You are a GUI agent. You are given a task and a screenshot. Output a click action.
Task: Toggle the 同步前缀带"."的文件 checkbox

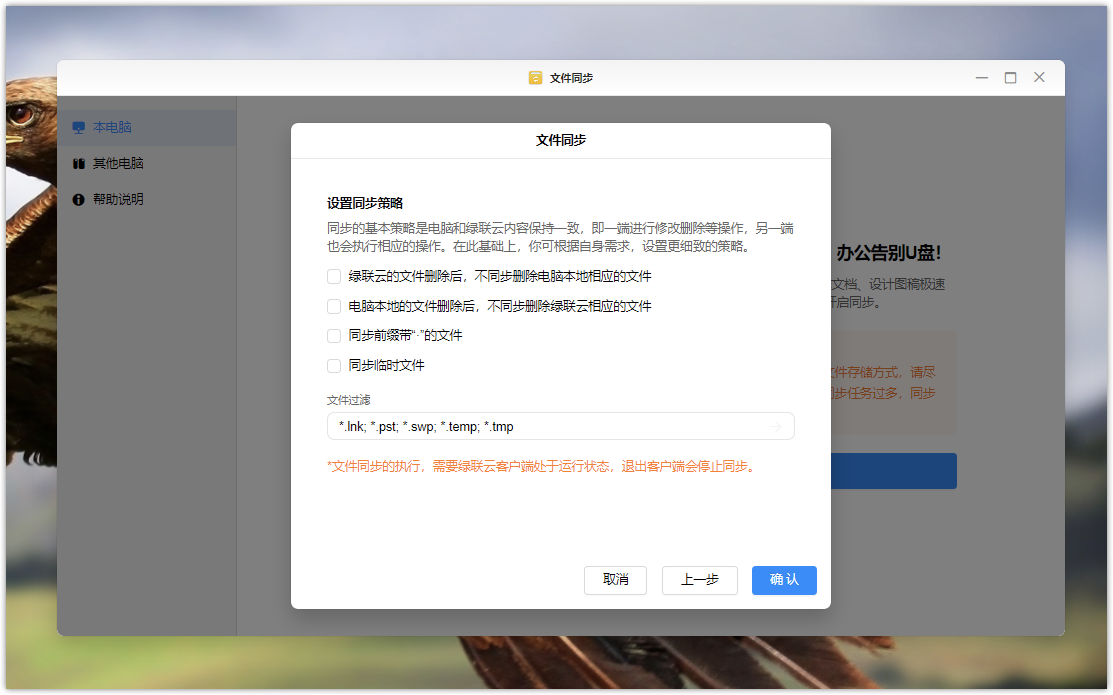[334, 336]
